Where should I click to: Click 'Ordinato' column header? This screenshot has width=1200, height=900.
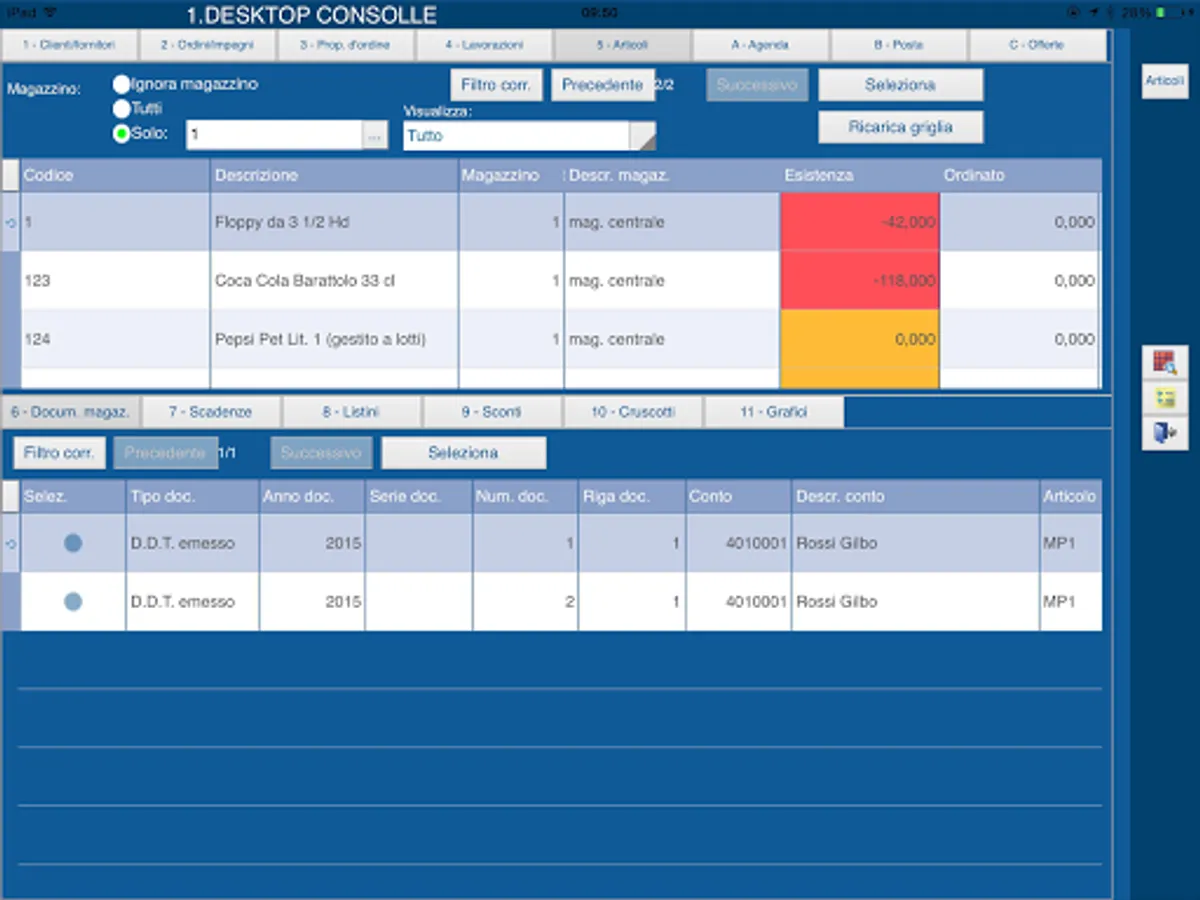pos(1019,175)
